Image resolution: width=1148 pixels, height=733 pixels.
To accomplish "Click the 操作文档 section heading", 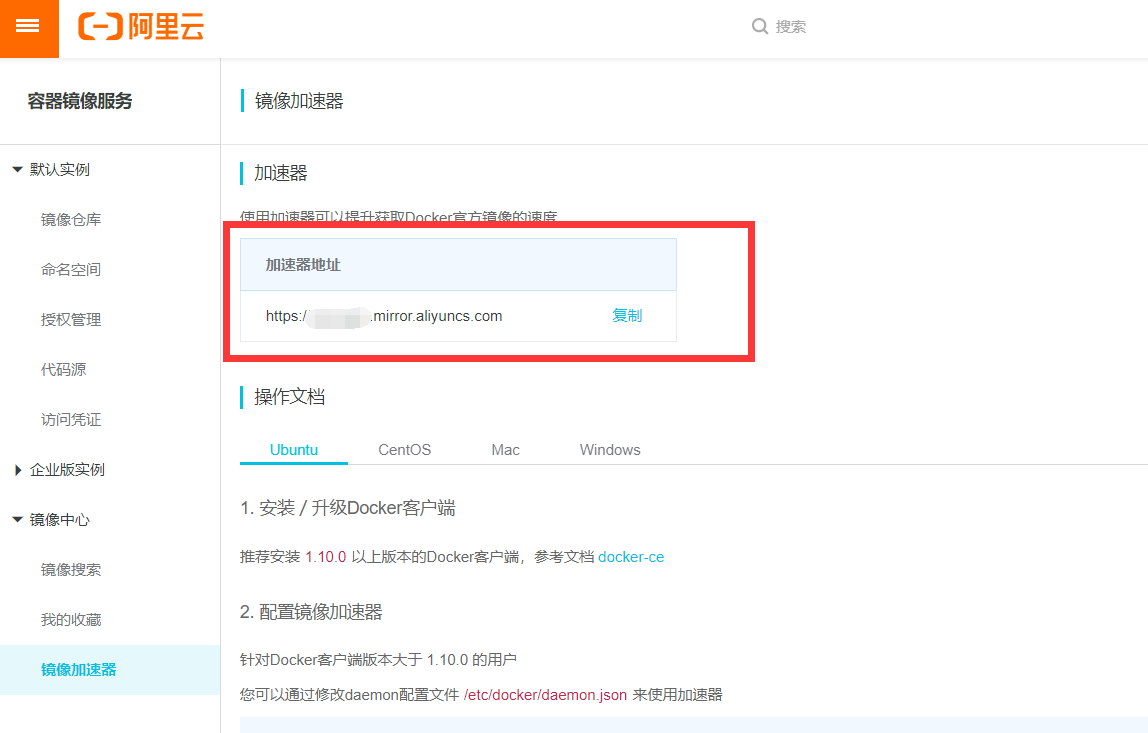I will coord(289,397).
